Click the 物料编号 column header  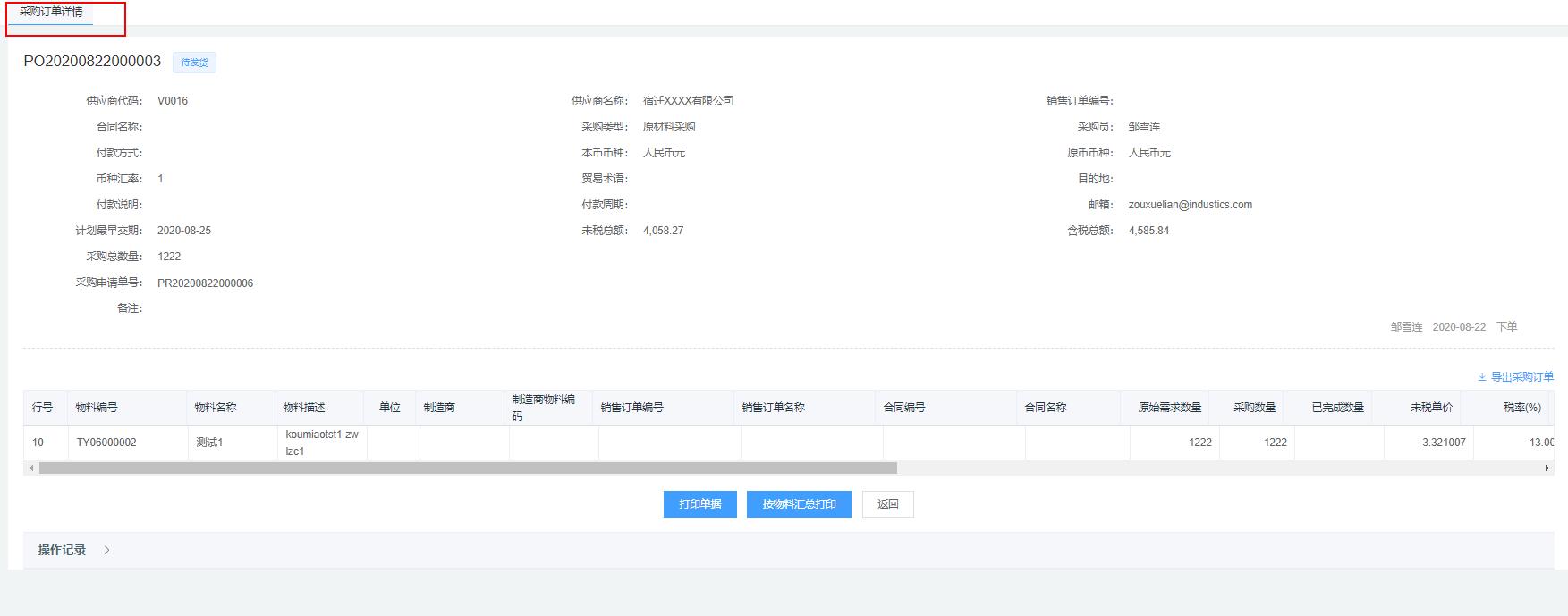97,408
